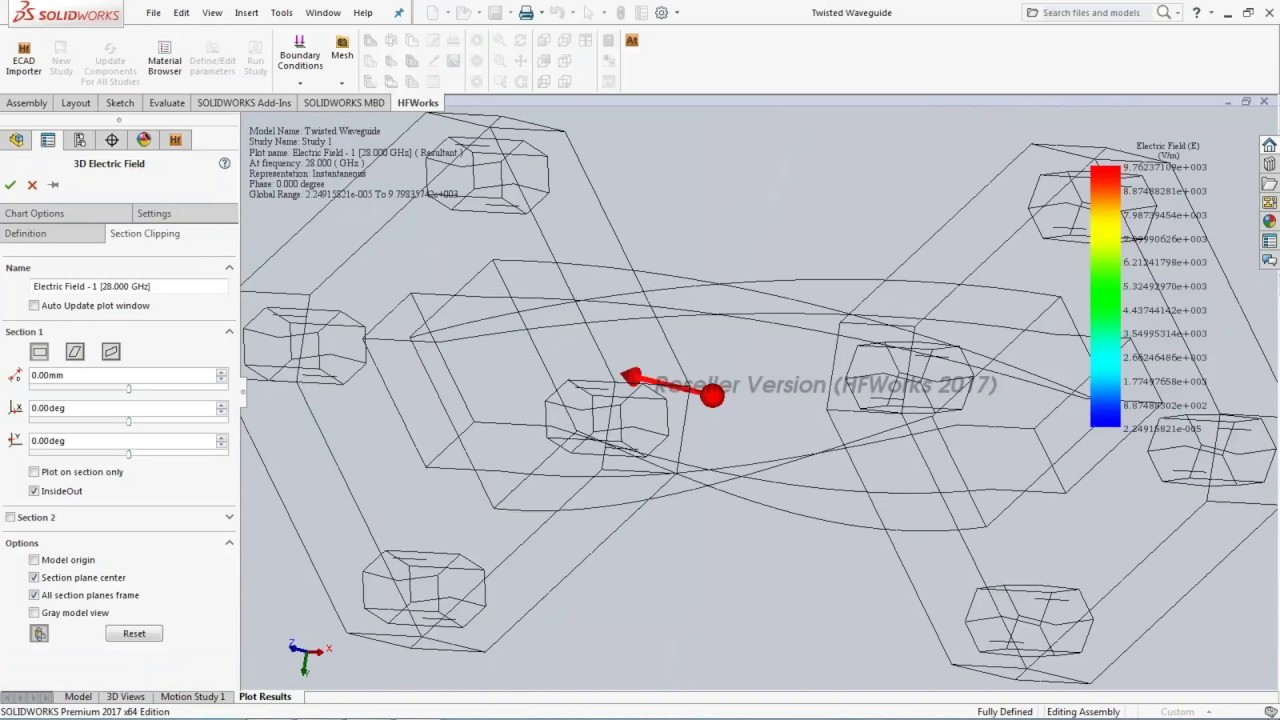Switch to the PropertyManager panel tab
Viewport: 1280px width, 720px height.
click(x=48, y=140)
